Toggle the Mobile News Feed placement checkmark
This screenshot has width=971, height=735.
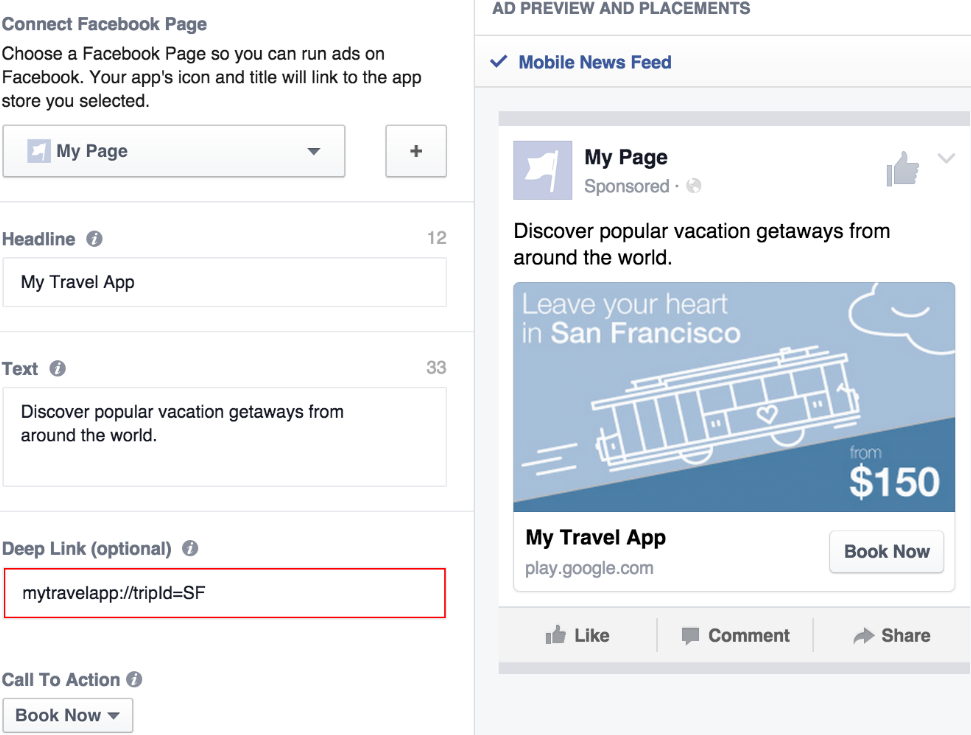pyautogui.click(x=498, y=62)
